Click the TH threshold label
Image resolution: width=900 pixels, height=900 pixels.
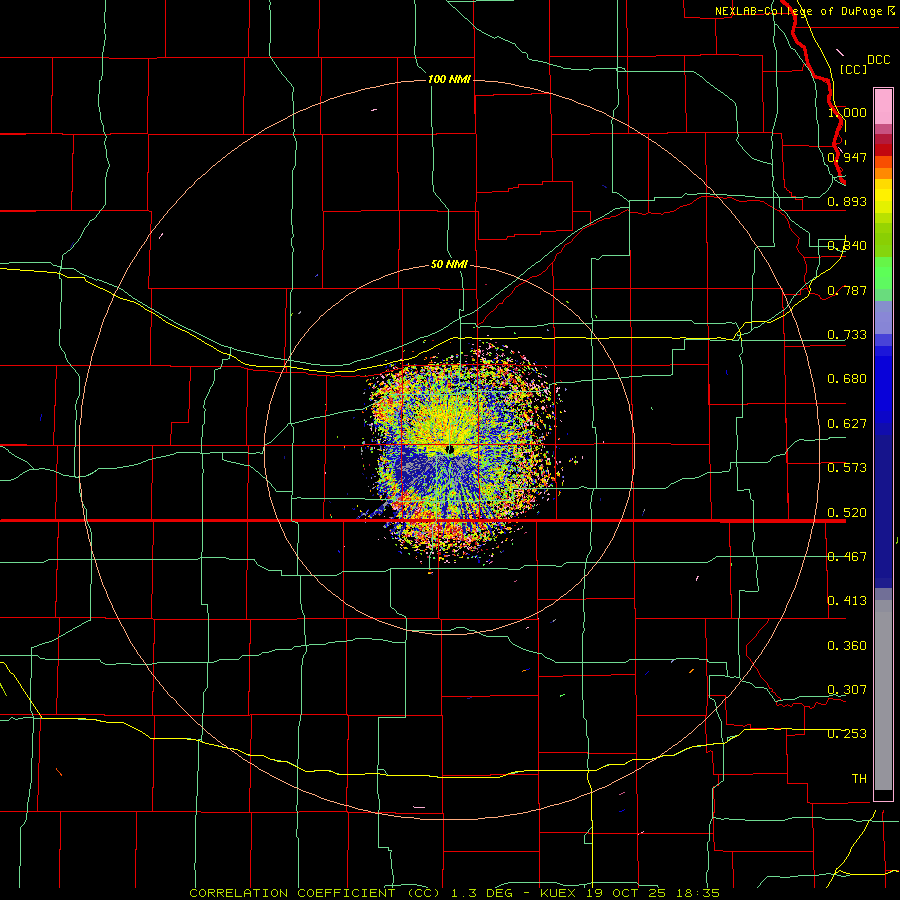[x=859, y=779]
